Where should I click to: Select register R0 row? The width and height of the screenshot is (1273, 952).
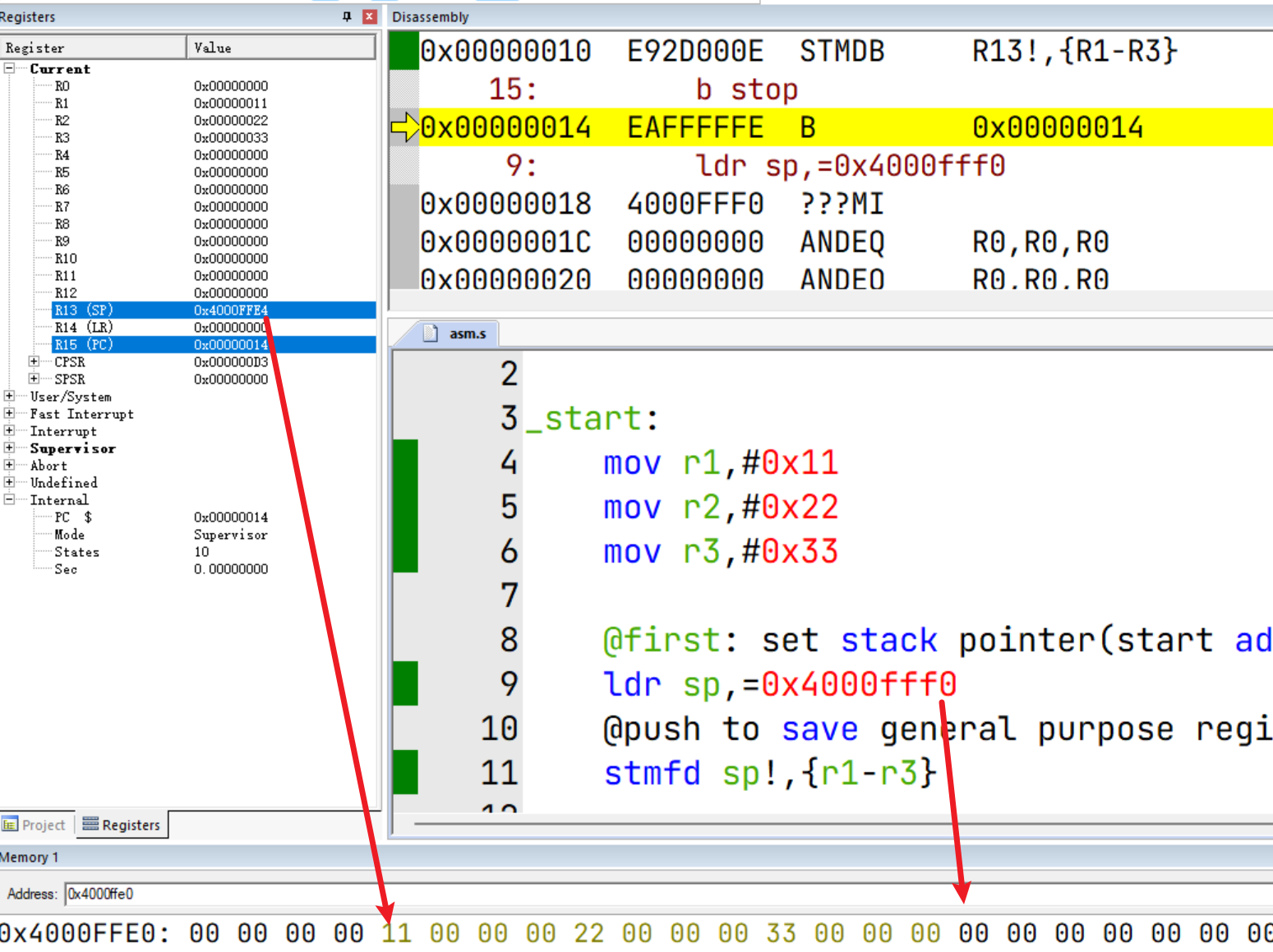click(214, 85)
